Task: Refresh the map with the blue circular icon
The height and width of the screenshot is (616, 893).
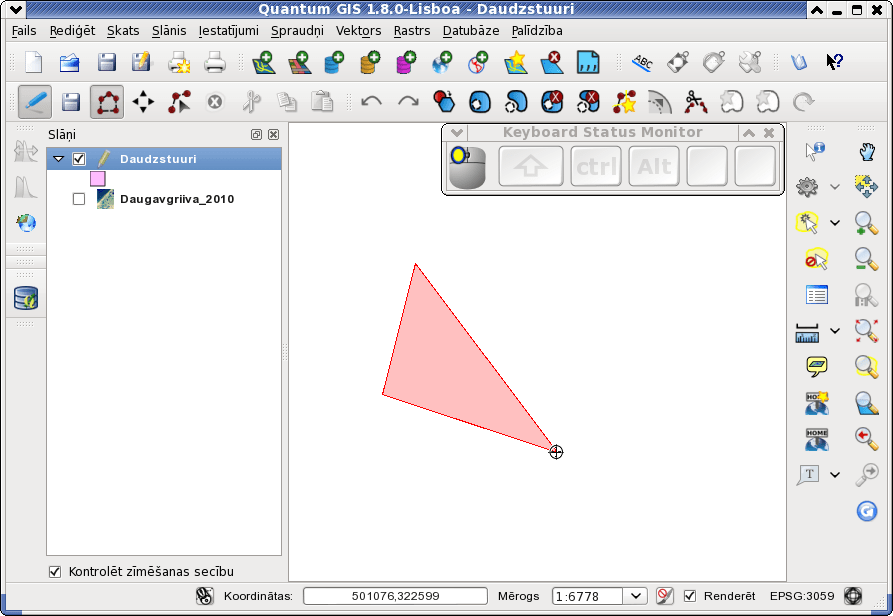Action: (867, 511)
